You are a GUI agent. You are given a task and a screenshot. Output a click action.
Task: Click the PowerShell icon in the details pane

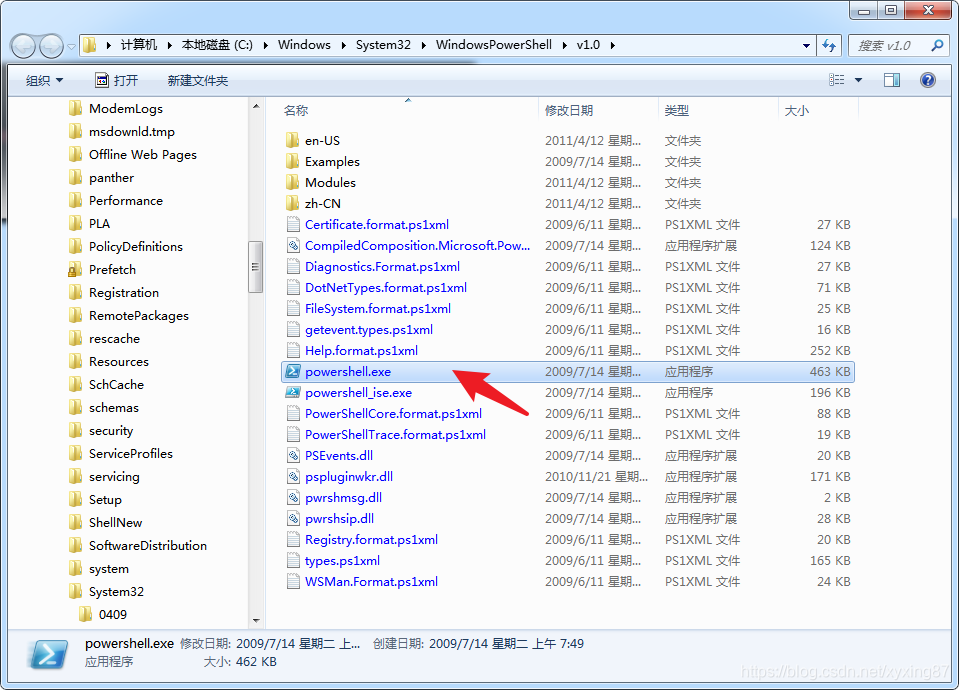45,655
